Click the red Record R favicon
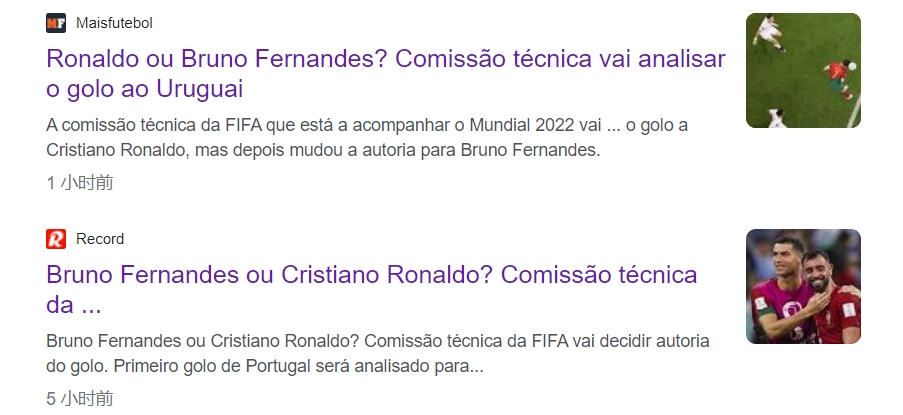The height and width of the screenshot is (415, 903). tap(56, 239)
